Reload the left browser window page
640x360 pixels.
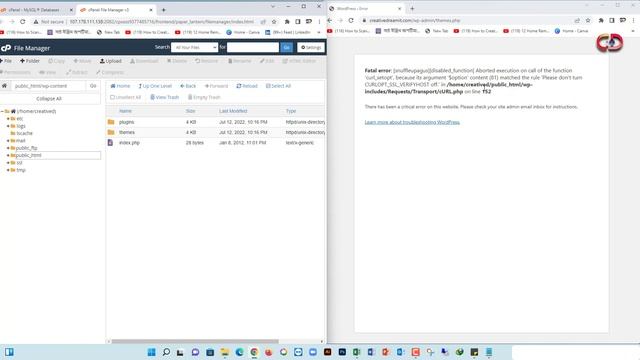pos(22,22)
